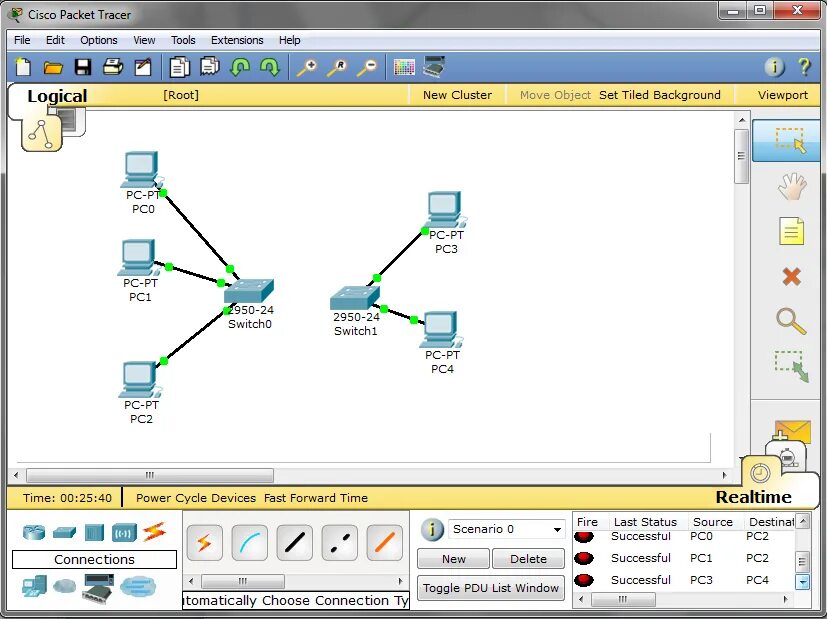Select the Custom Made Devices category
The height and width of the screenshot is (619, 827).
98,588
